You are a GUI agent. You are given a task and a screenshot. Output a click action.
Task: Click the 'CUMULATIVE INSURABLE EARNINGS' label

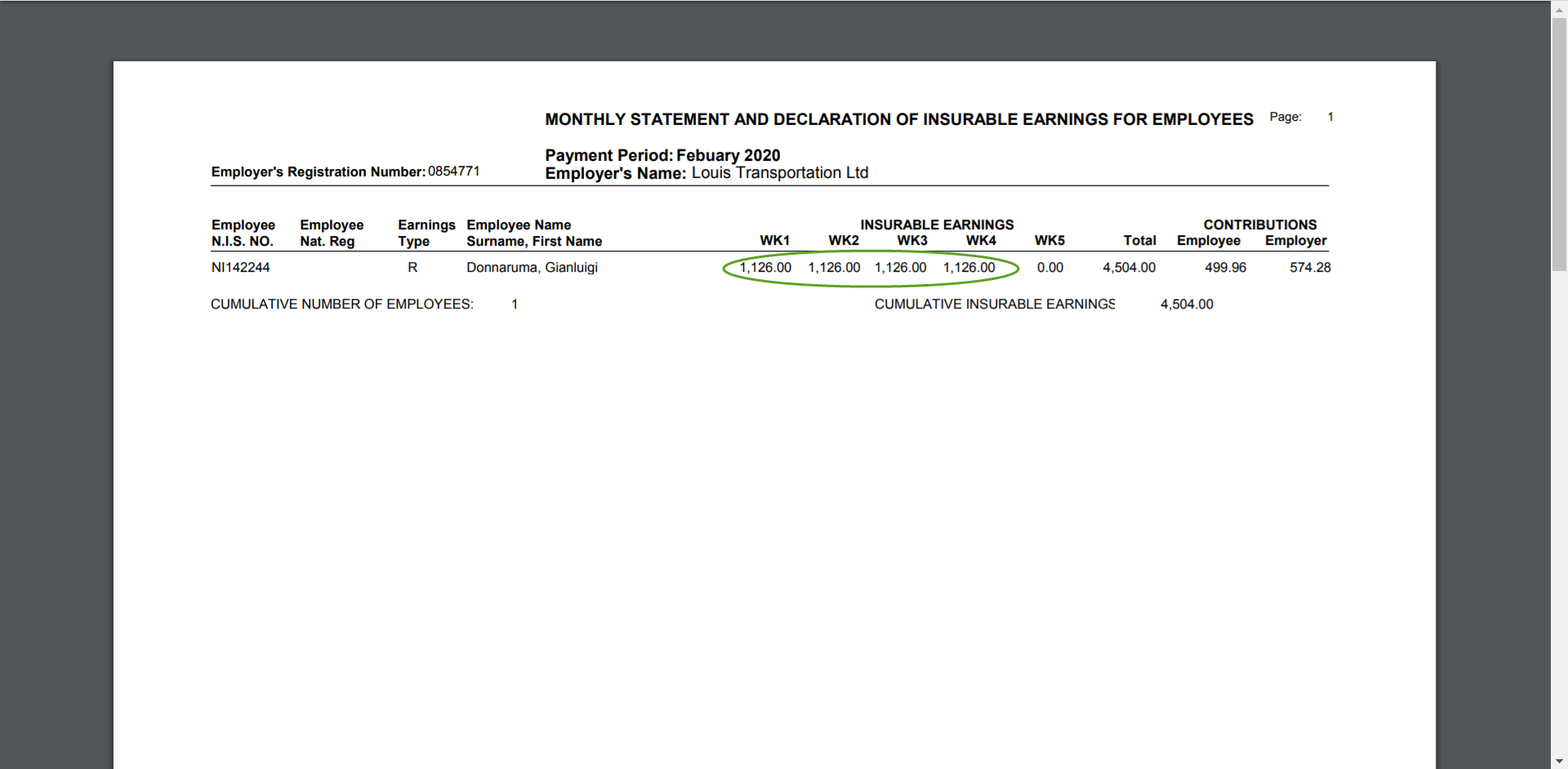[x=995, y=304]
